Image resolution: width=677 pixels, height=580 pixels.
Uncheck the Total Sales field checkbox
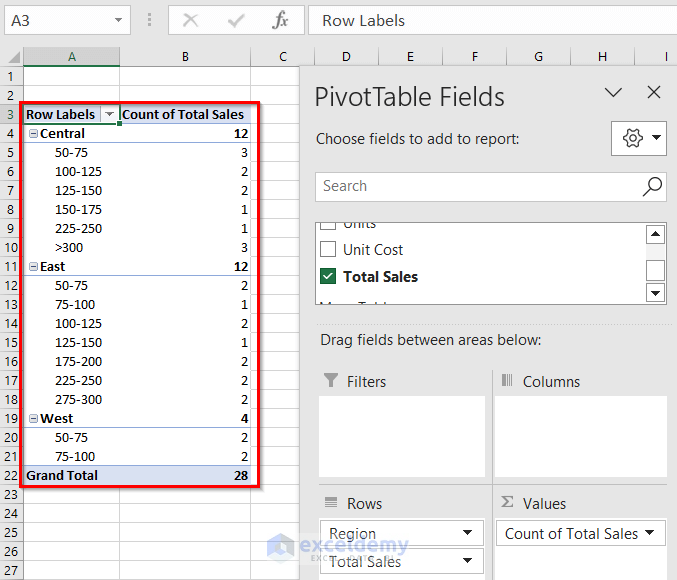[328, 277]
